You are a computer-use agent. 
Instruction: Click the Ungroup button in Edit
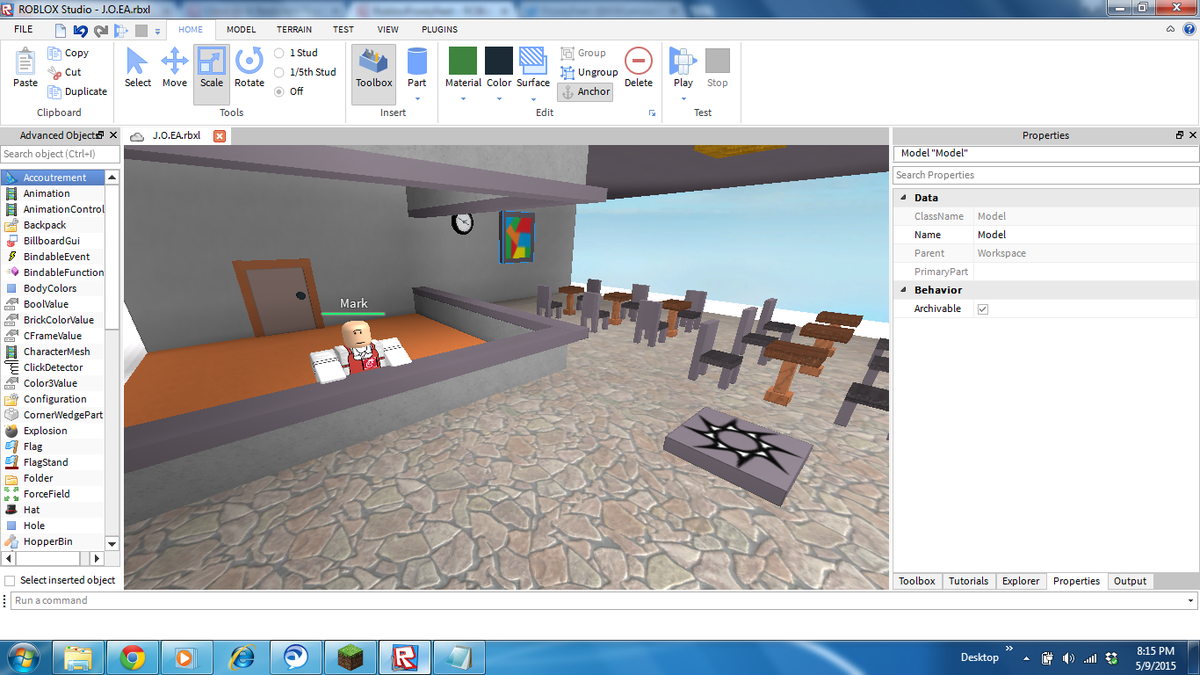tap(589, 72)
